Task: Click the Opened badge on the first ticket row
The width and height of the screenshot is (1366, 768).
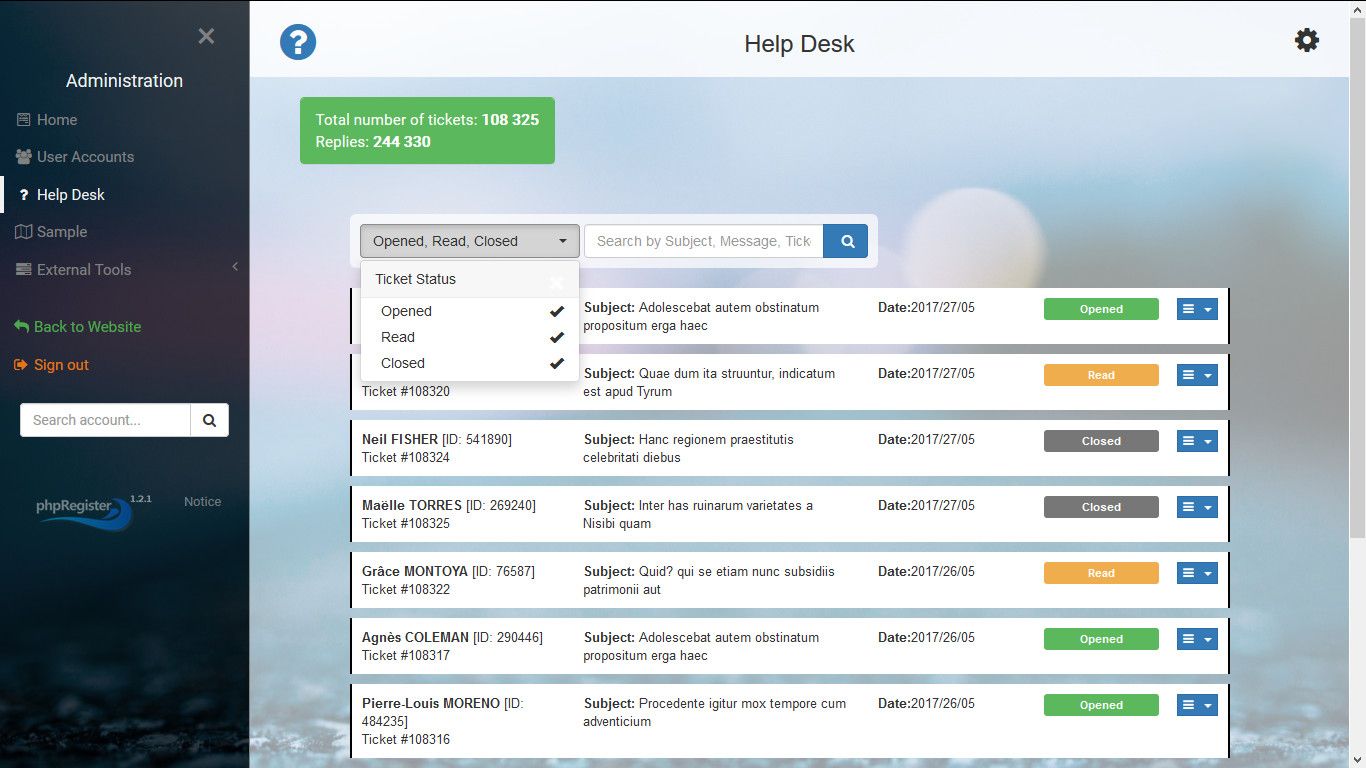Action: click(1101, 309)
